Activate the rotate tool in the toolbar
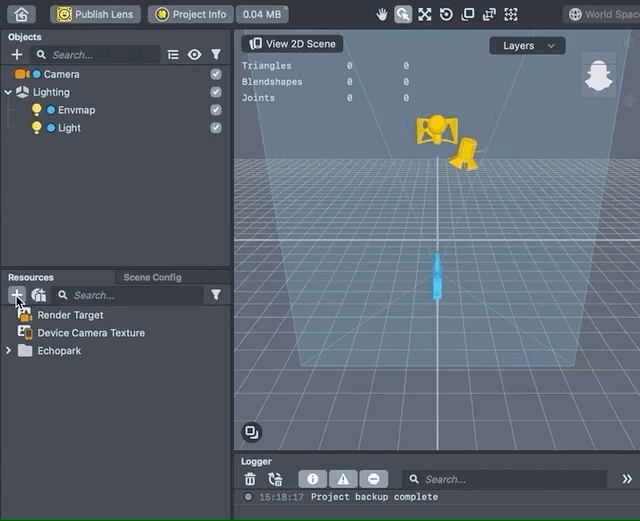This screenshot has height=521, width=640. click(446, 15)
